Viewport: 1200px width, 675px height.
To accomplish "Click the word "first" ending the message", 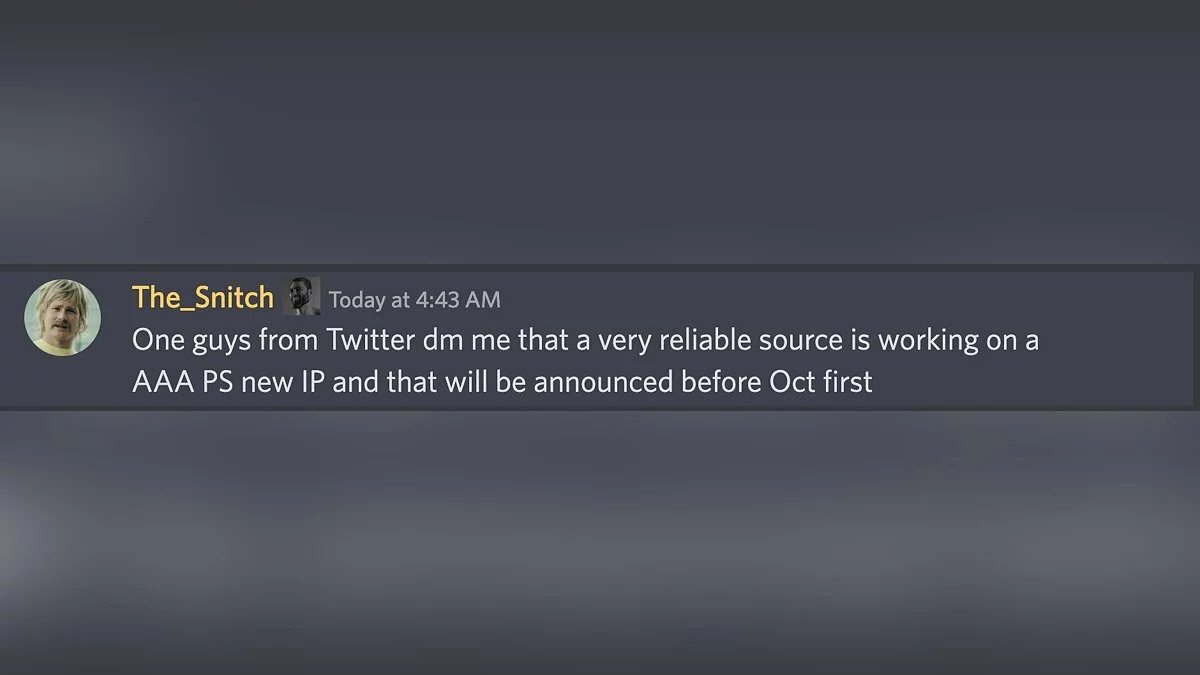I will tap(848, 382).
